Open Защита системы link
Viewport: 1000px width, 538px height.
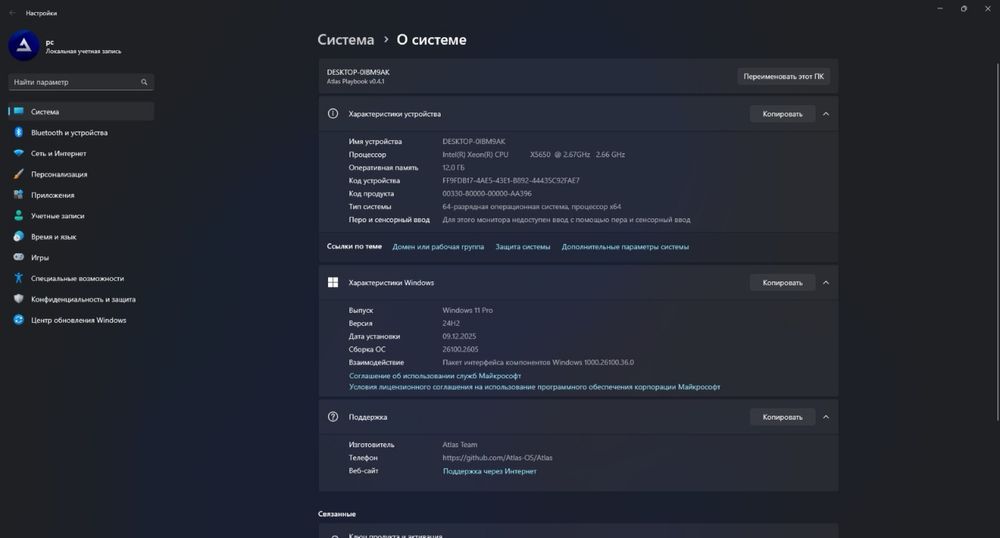click(522, 246)
